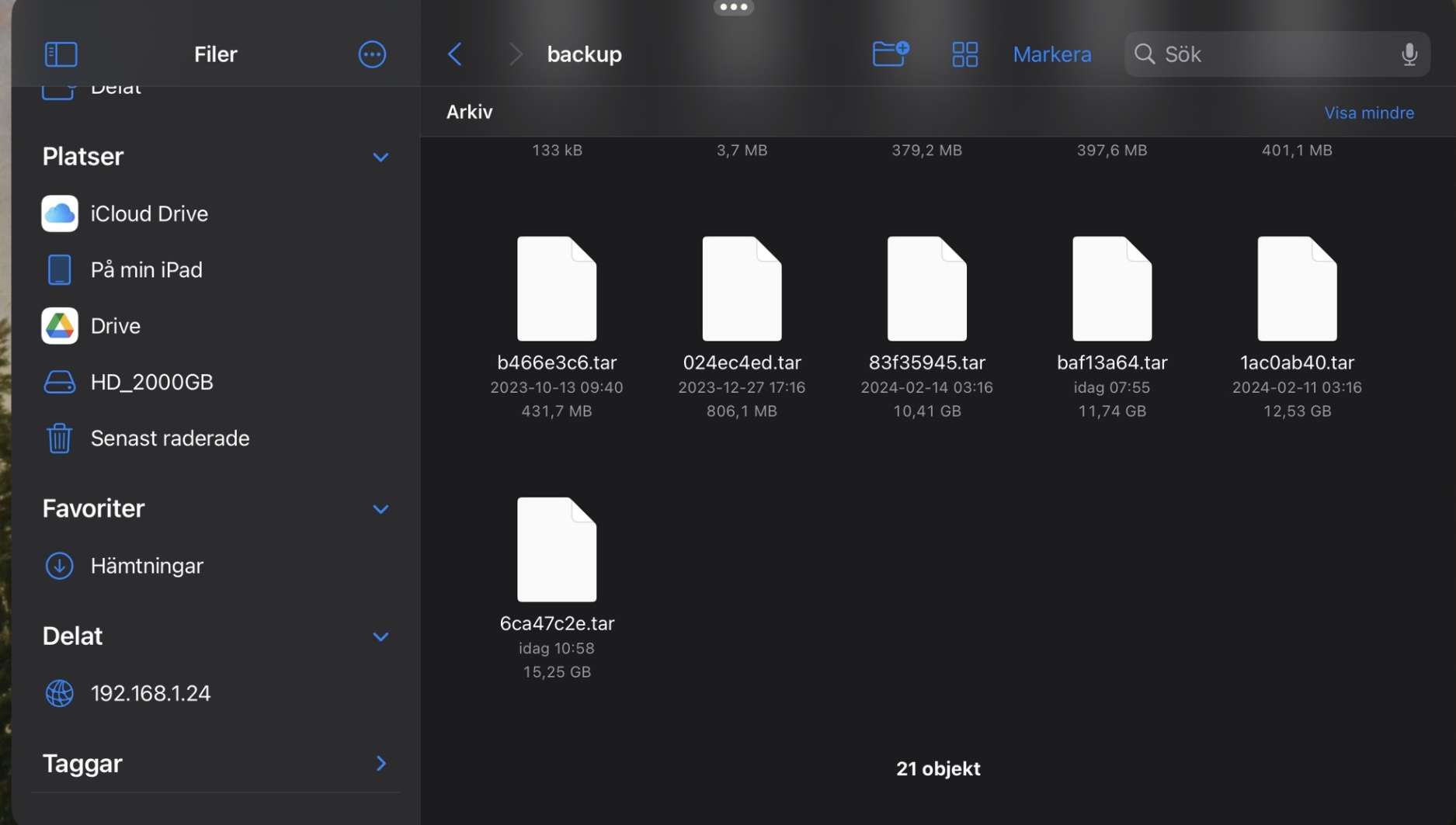Image resolution: width=1456 pixels, height=825 pixels.
Task: Click the 2023-10-13 09:40 date label
Action: pos(557,387)
